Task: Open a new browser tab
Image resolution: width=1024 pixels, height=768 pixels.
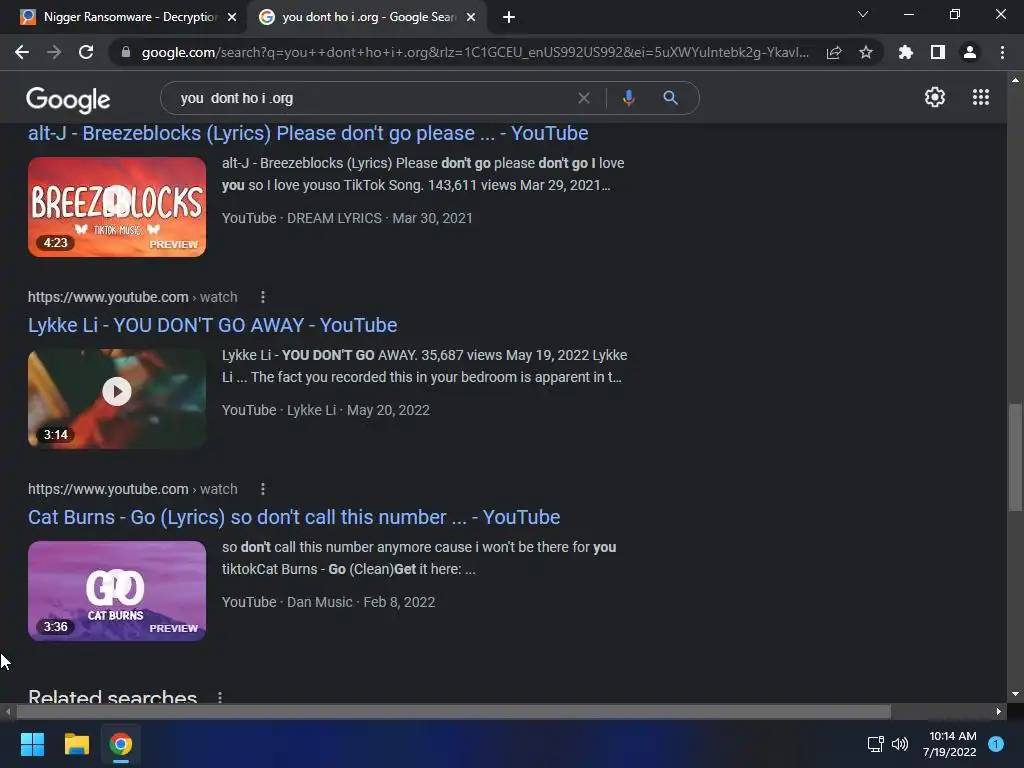Action: point(509,18)
